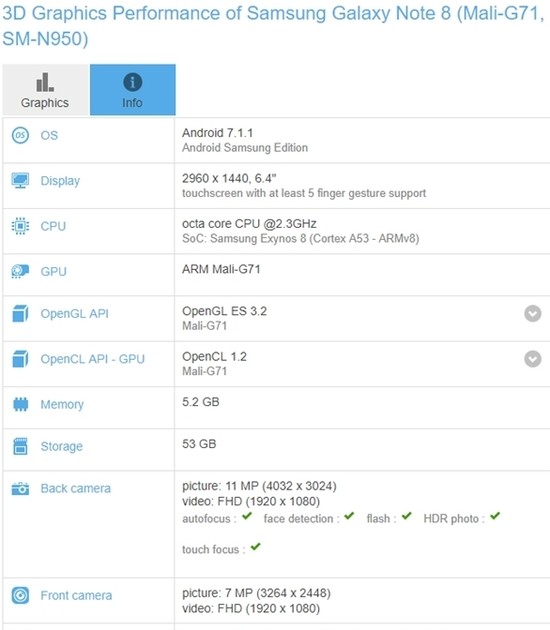Select the 53 GB storage value
This screenshot has width=550, height=630.
click(199, 444)
